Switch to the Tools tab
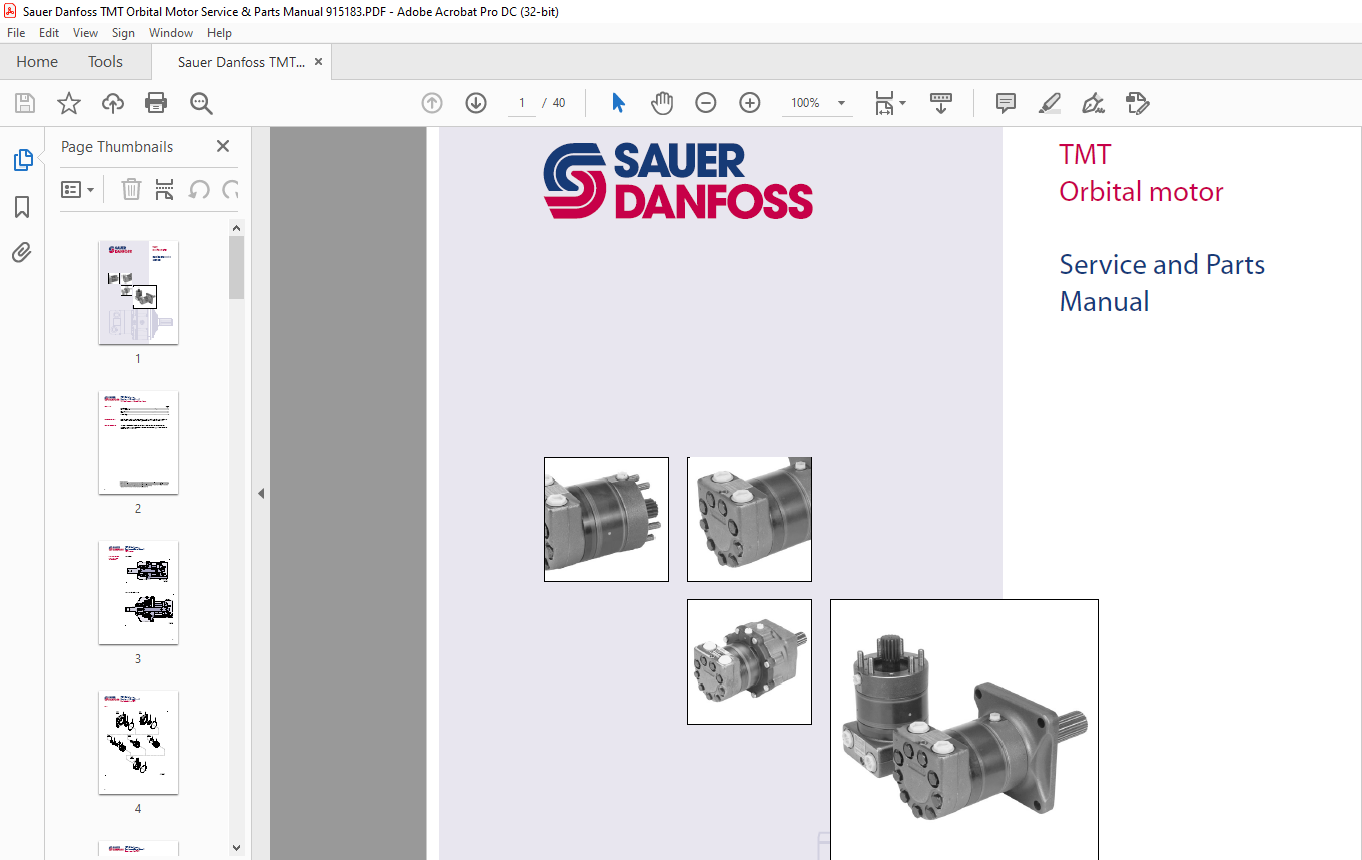1362x860 pixels. pyautogui.click(x=105, y=62)
